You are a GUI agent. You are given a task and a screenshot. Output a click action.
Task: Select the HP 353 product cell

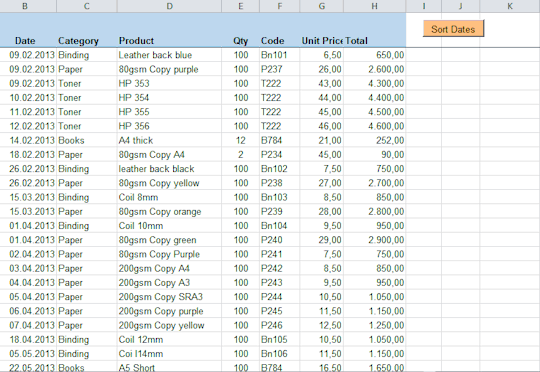click(169, 83)
